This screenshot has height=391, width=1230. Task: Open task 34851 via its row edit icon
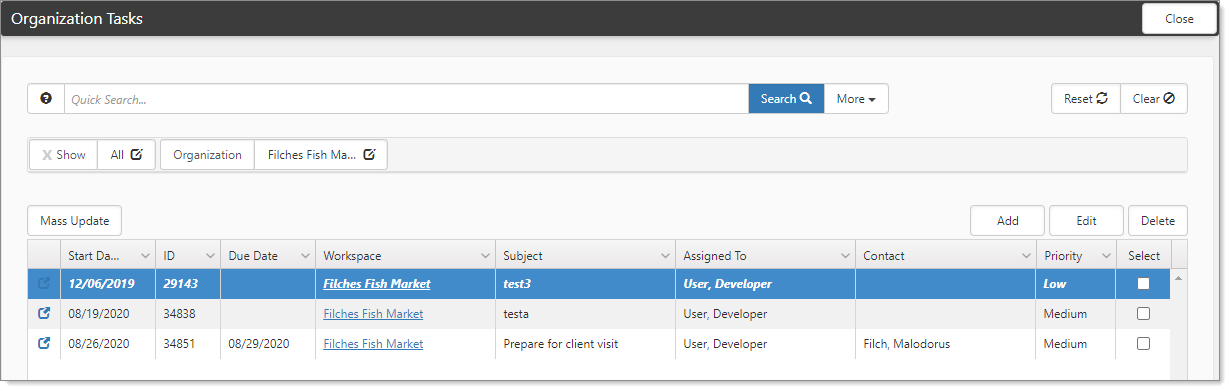tap(44, 344)
